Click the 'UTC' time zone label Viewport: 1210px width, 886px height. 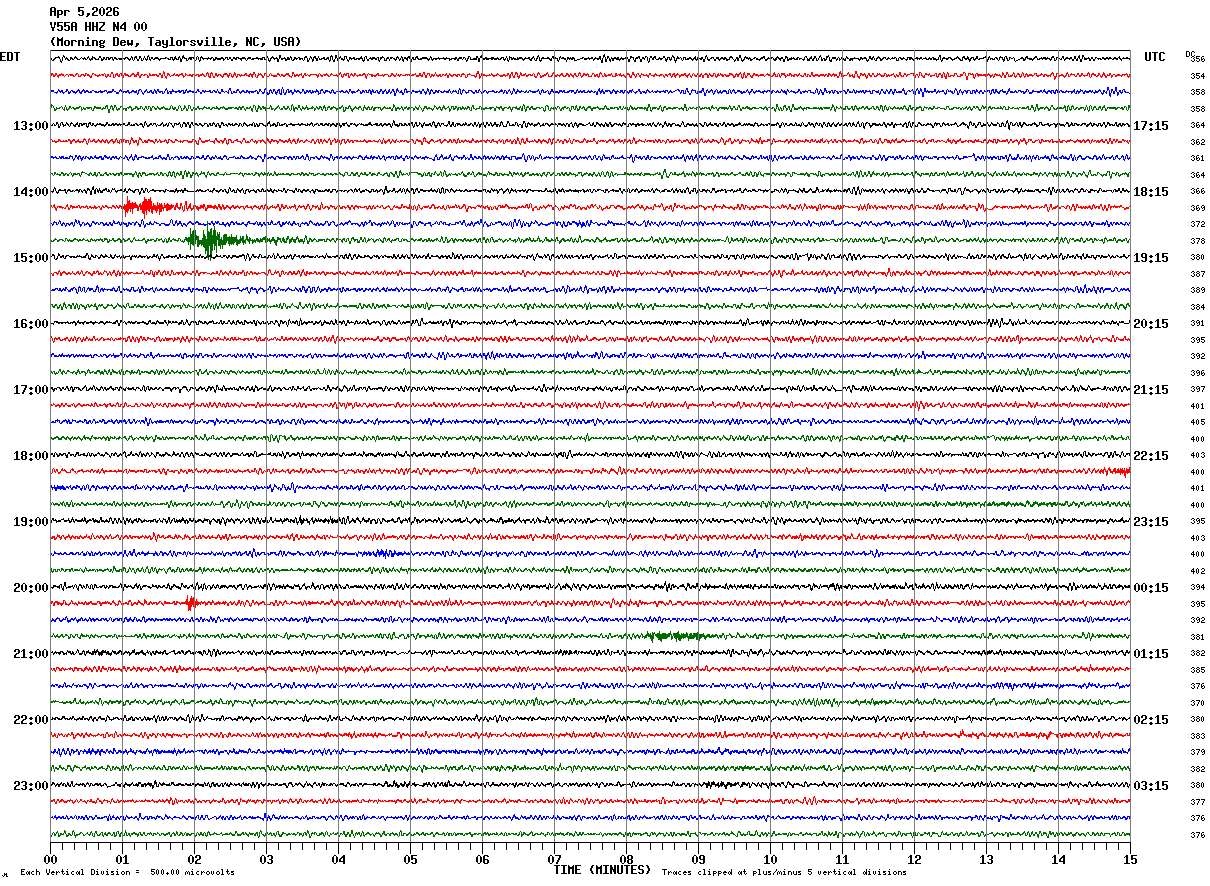click(1155, 57)
